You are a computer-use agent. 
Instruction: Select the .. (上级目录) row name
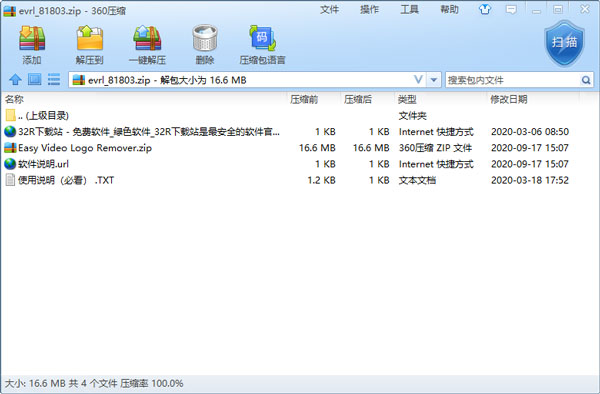point(43,116)
